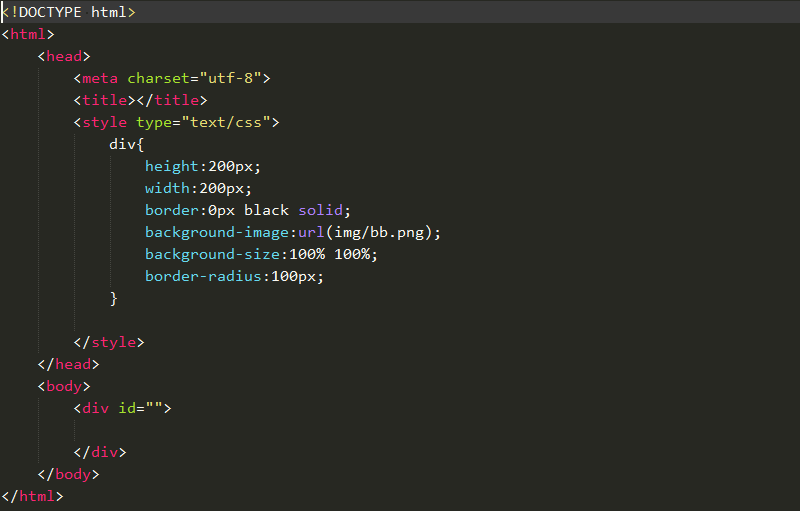Click the DOCTYPE html declaration line
The image size is (800, 511).
69,12
